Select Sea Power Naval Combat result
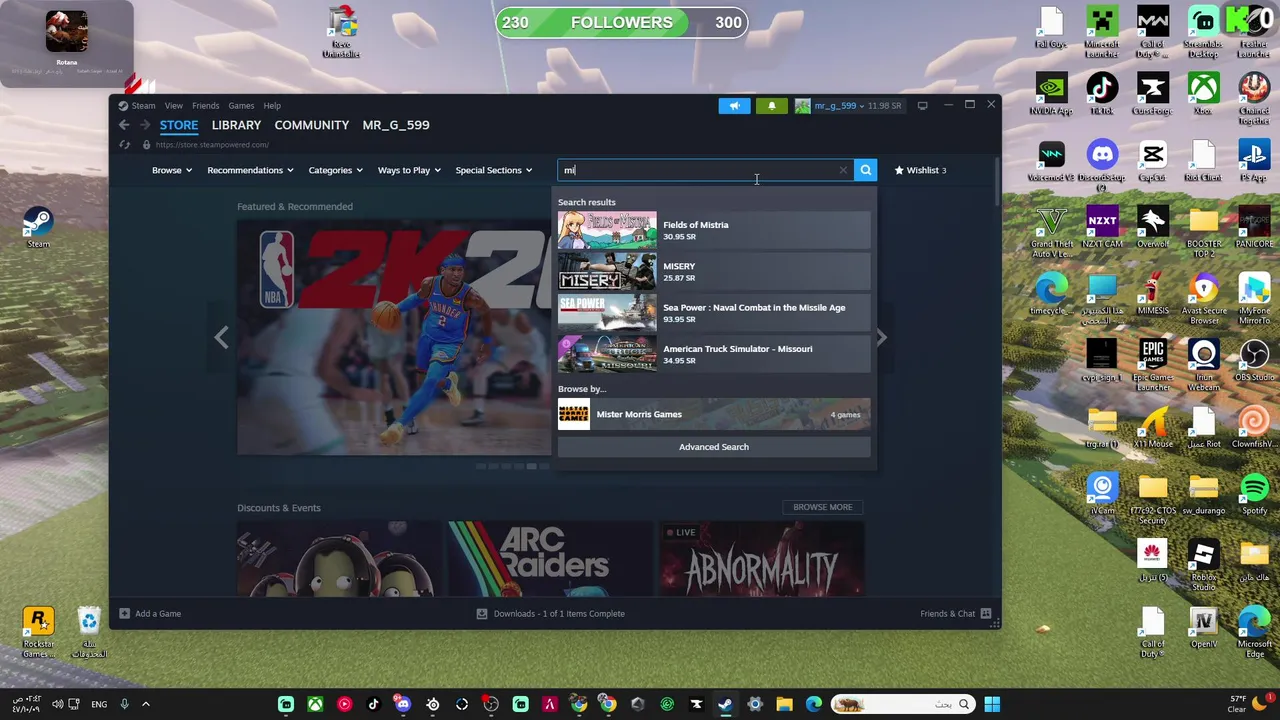1280x720 pixels. 714,313
